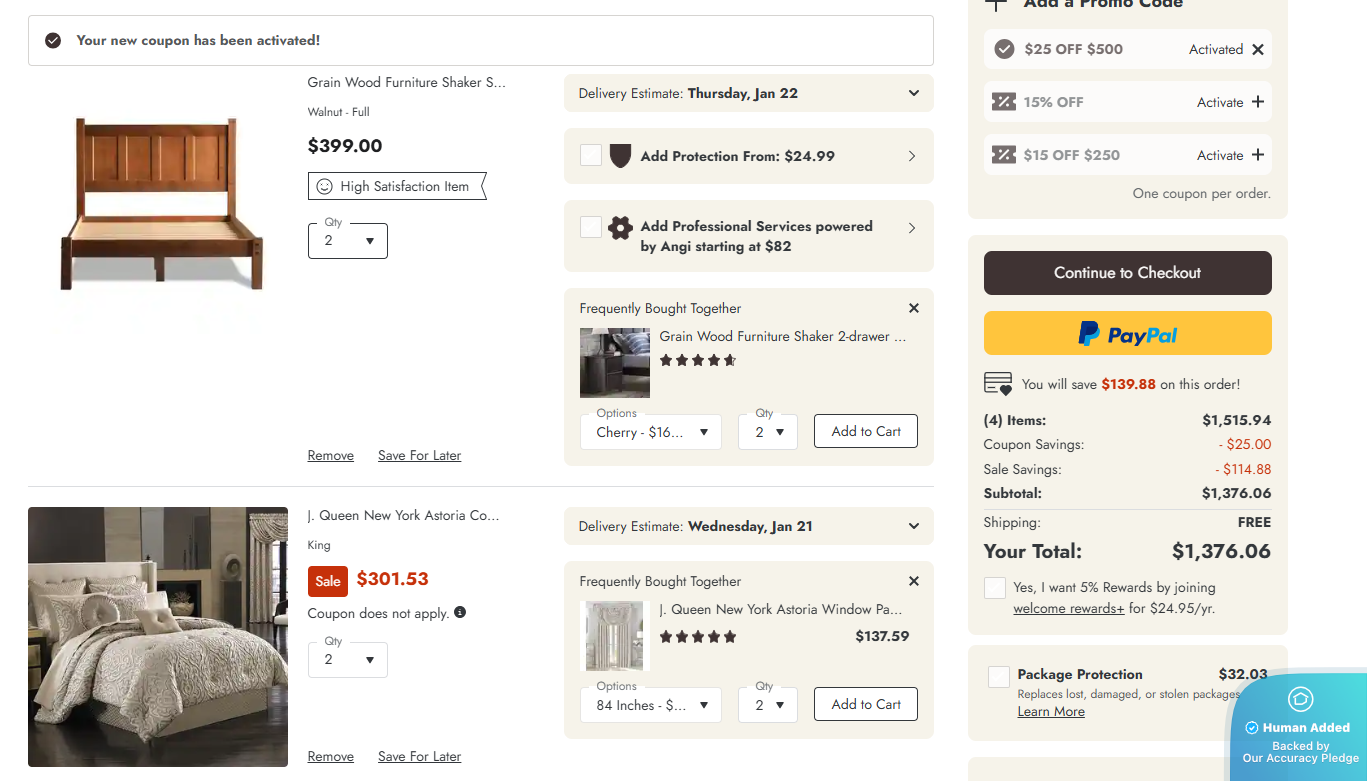Open the J. Queen comforter product thumbnail
This screenshot has height=781, width=1367.
[158, 637]
